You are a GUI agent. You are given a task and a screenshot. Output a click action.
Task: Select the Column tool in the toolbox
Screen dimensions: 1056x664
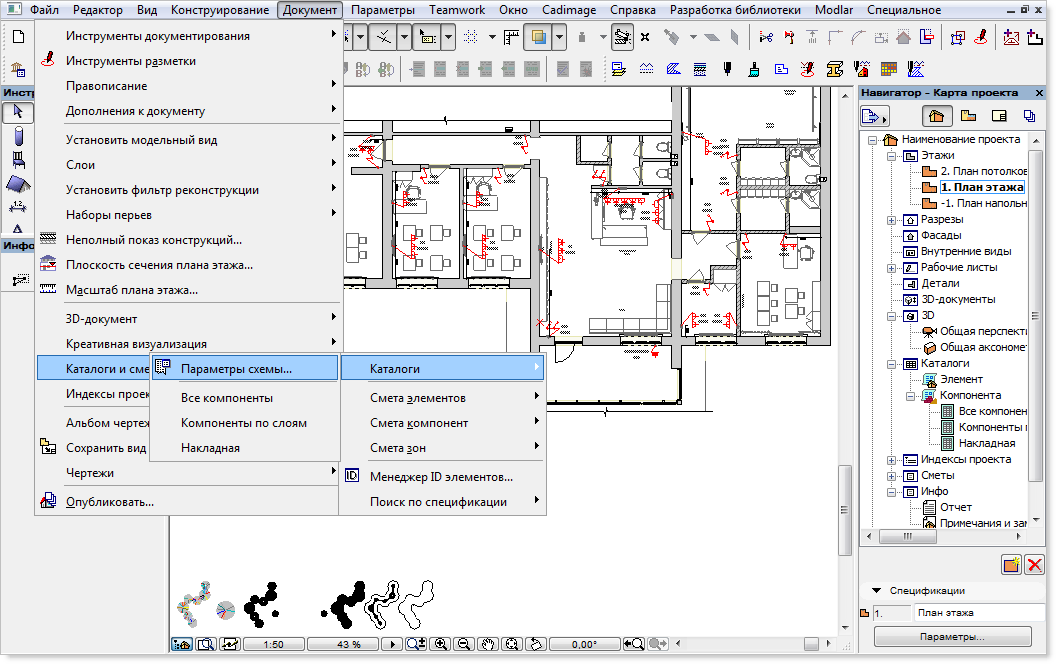pos(18,136)
